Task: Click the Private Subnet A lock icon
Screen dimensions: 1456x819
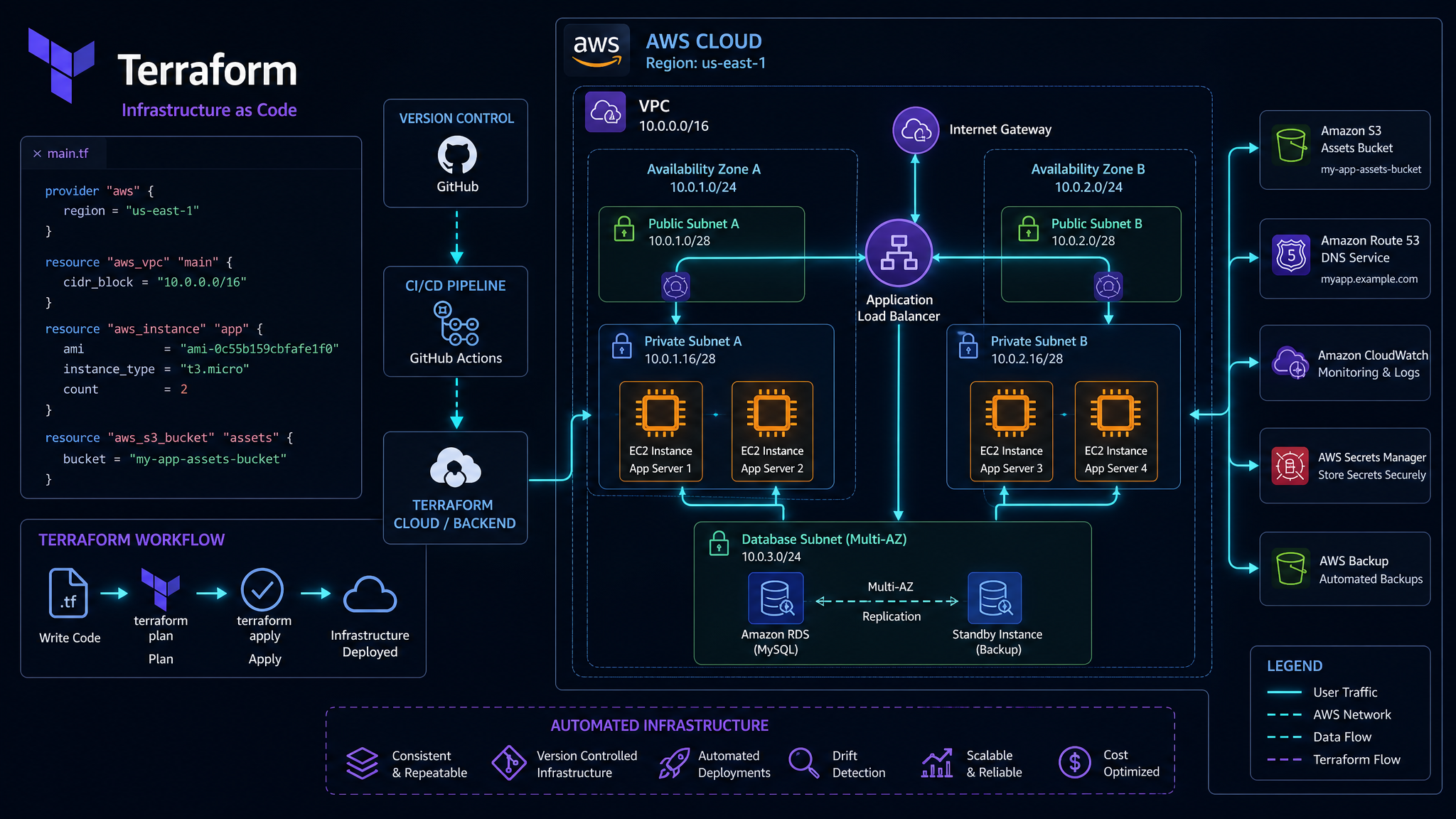Action: [622, 346]
